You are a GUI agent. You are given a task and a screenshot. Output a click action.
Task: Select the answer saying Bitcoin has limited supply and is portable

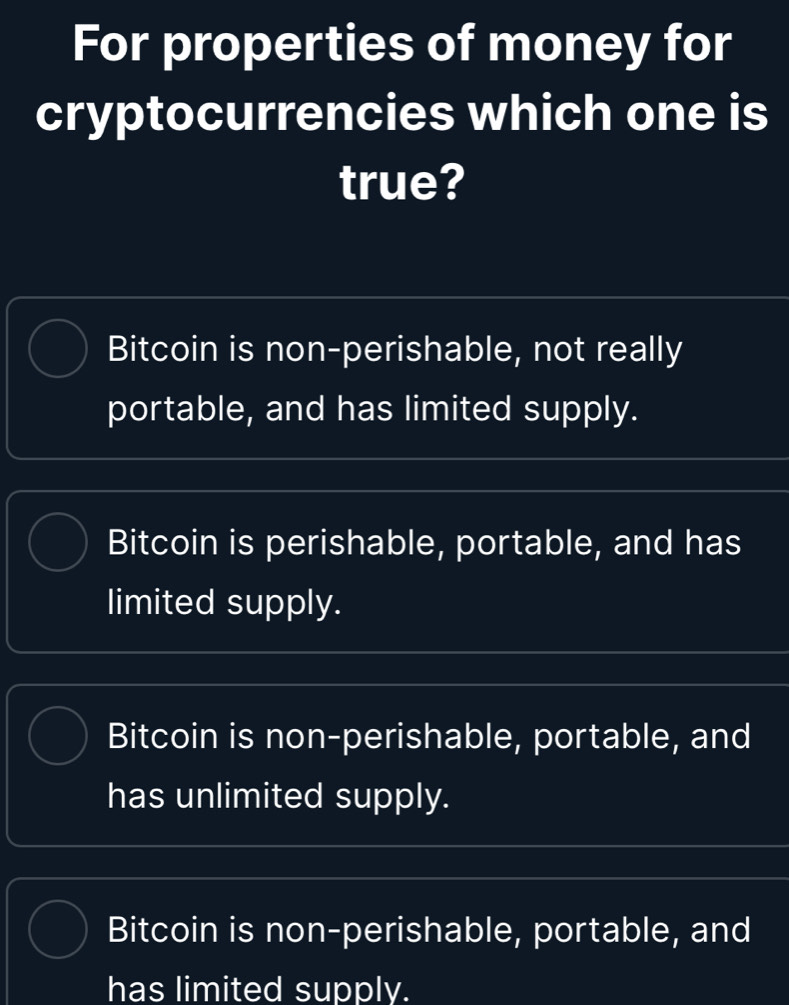(395, 950)
